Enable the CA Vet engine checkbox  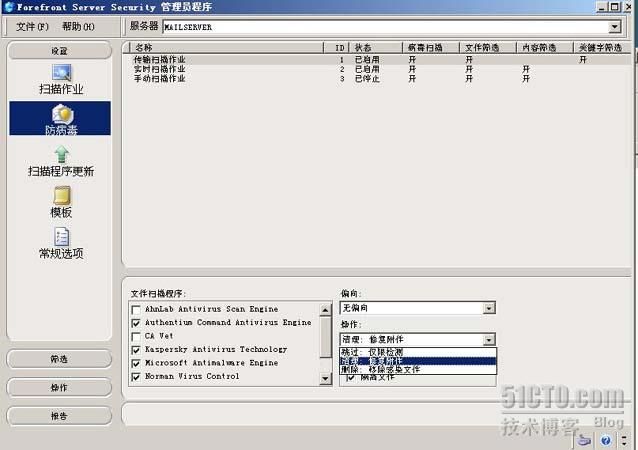click(x=136, y=337)
